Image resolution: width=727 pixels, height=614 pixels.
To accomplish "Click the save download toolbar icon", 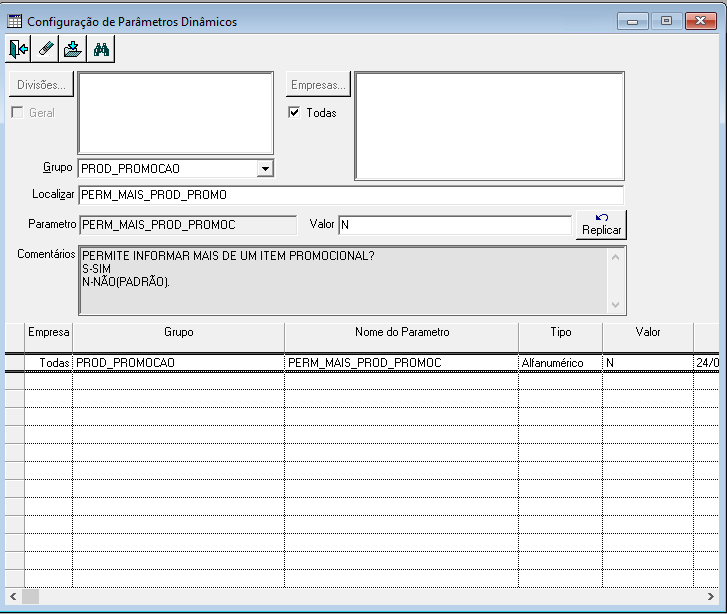I will 73,49.
